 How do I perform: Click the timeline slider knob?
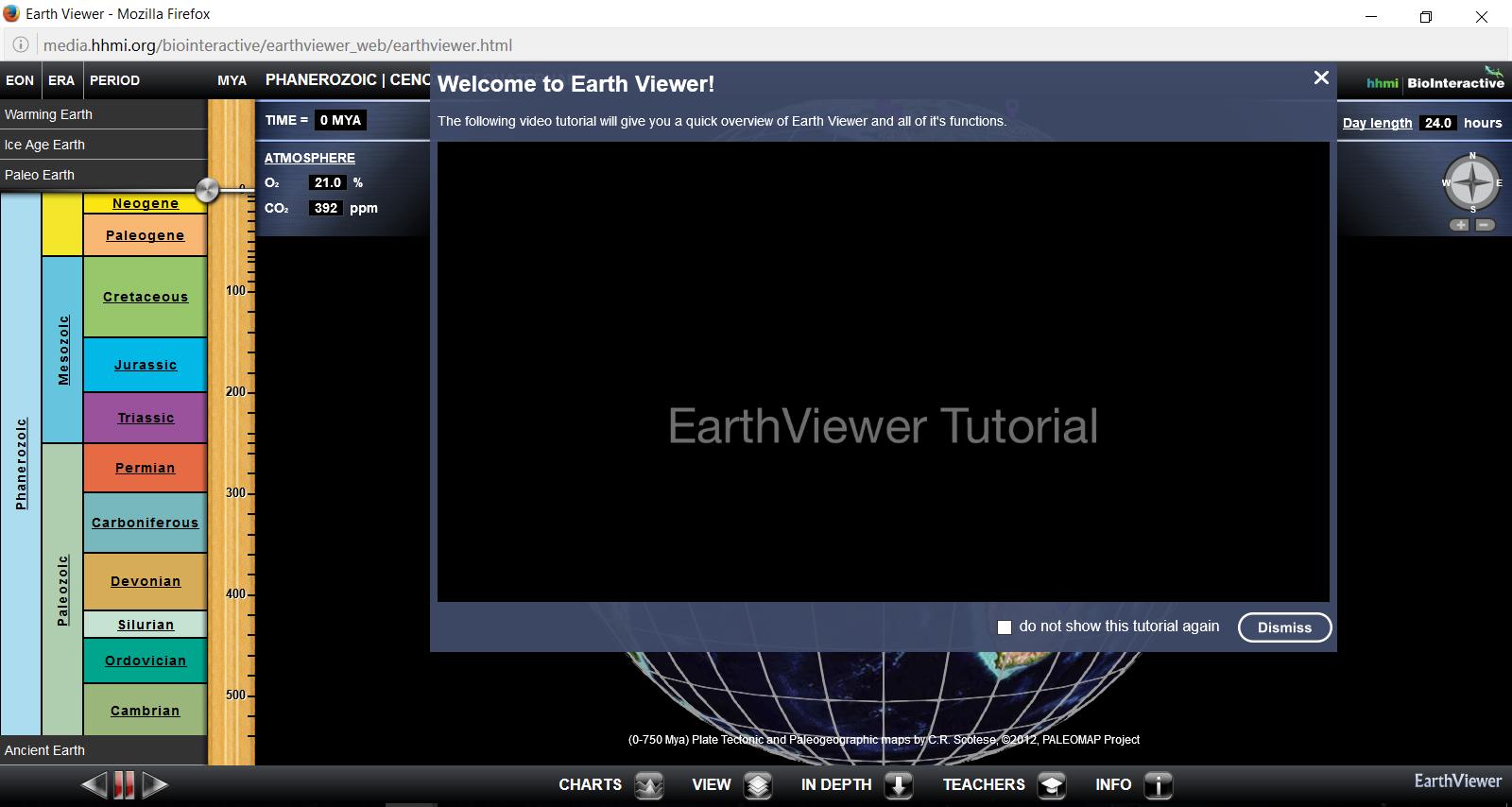pyautogui.click(x=207, y=189)
